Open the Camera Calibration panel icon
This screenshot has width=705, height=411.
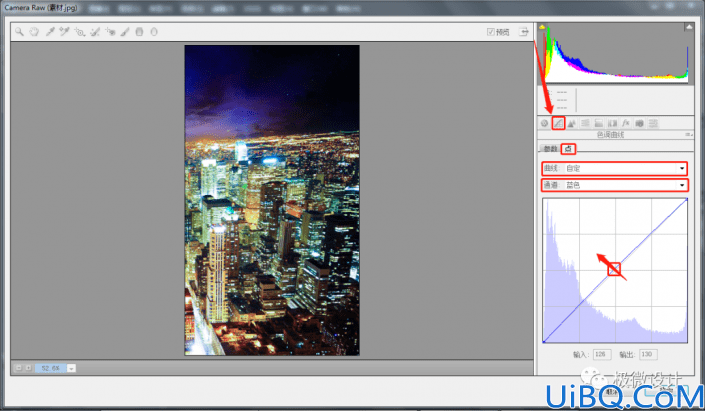coord(639,123)
